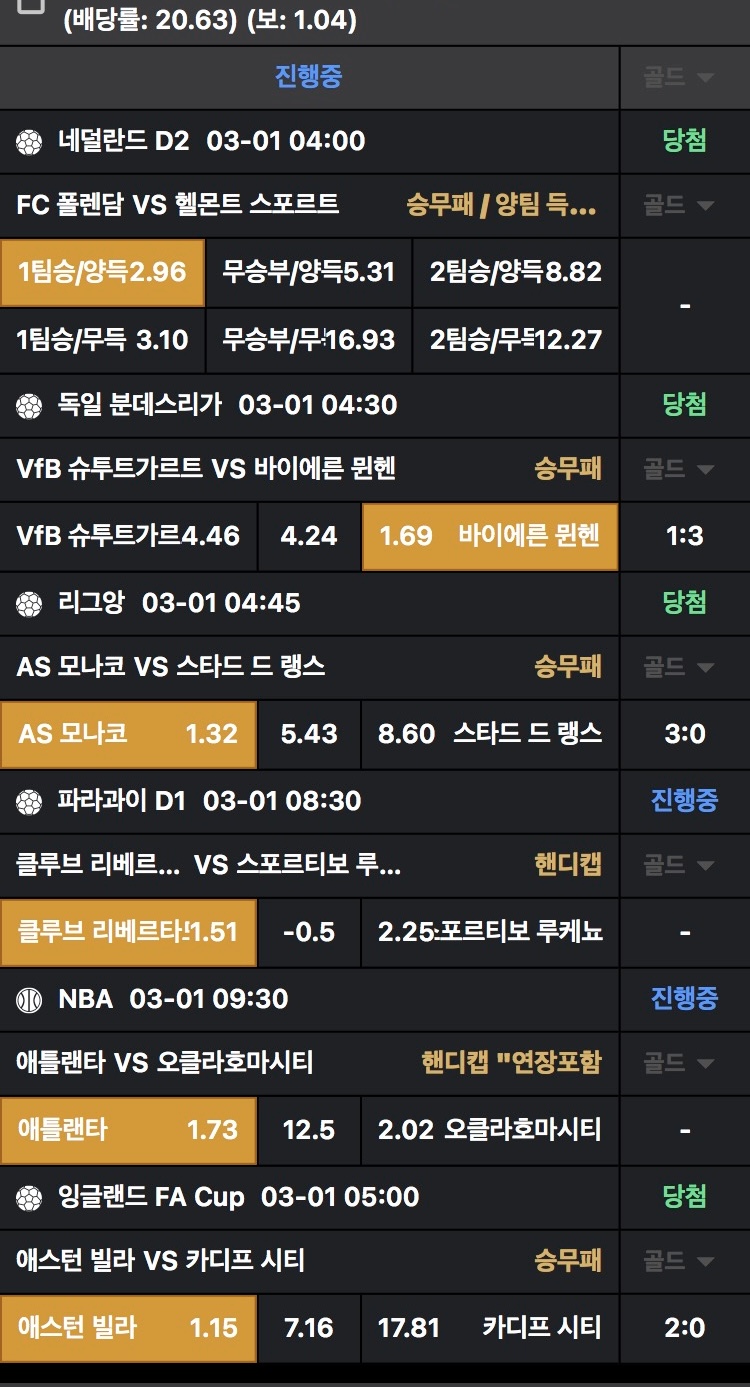The width and height of the screenshot is (750, 1387).
Task: Click the 무승부/양득 5.31 option
Action: click(308, 272)
